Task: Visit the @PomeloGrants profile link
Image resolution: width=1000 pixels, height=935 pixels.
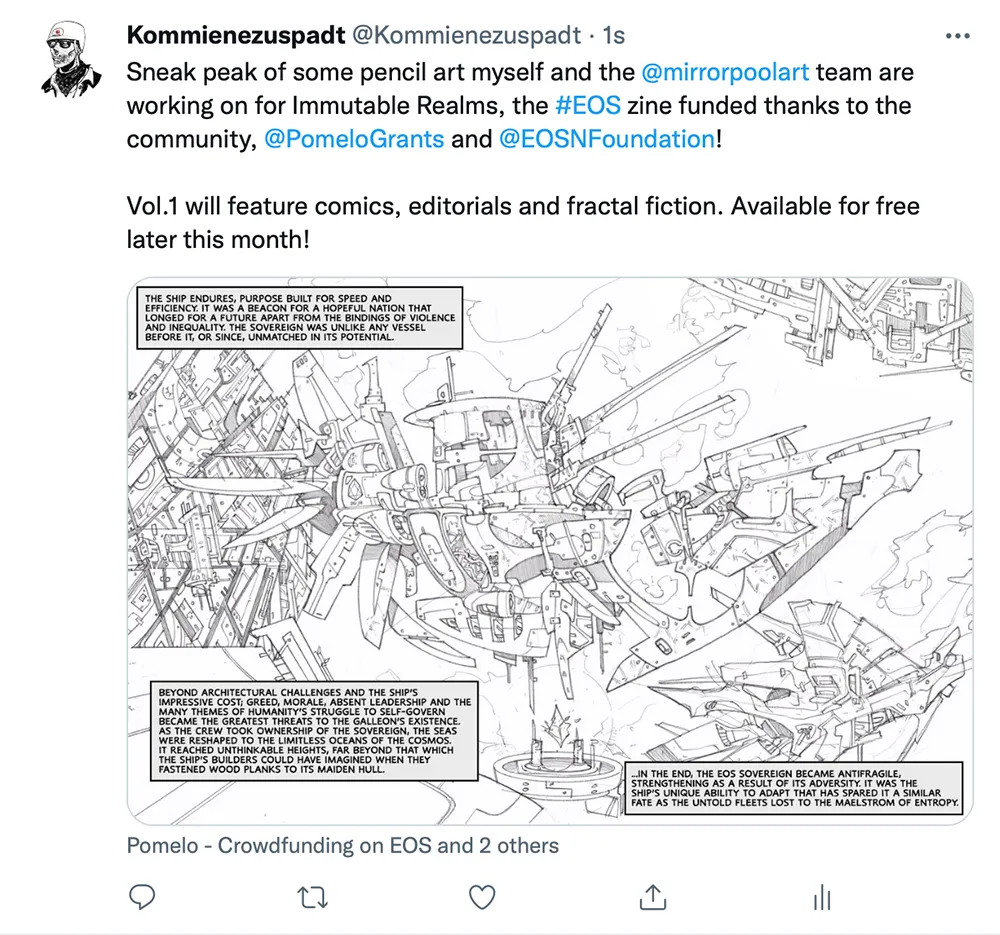Action: (354, 138)
